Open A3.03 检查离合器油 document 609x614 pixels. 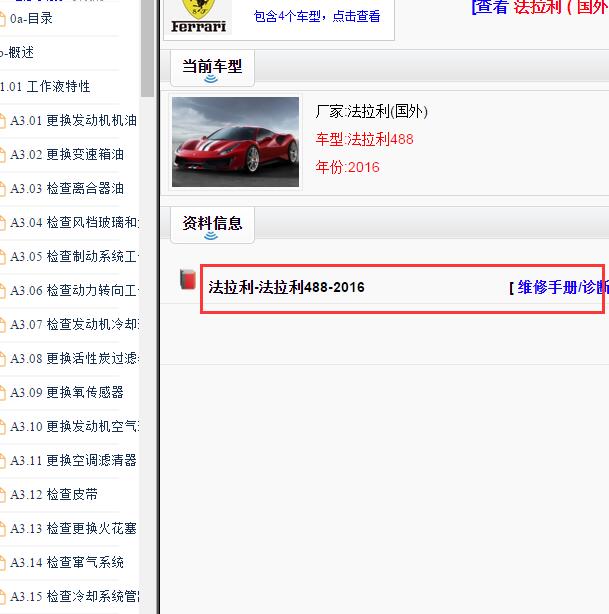[67, 188]
